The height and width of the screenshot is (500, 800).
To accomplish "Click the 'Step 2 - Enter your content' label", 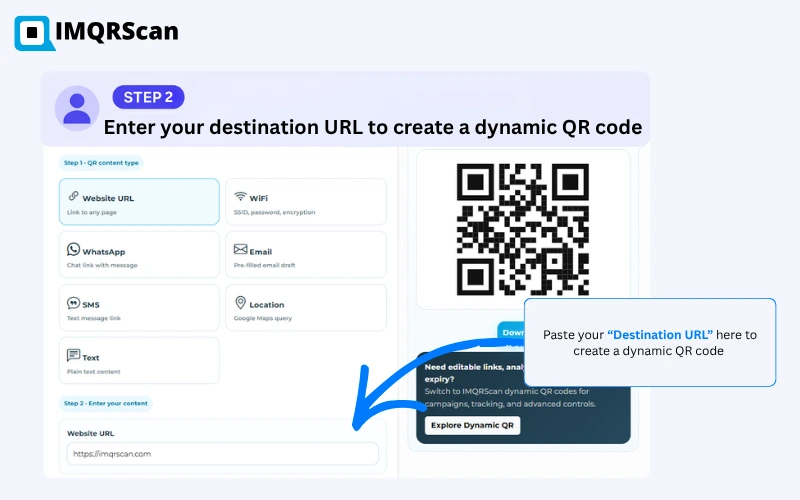I will click(106, 403).
